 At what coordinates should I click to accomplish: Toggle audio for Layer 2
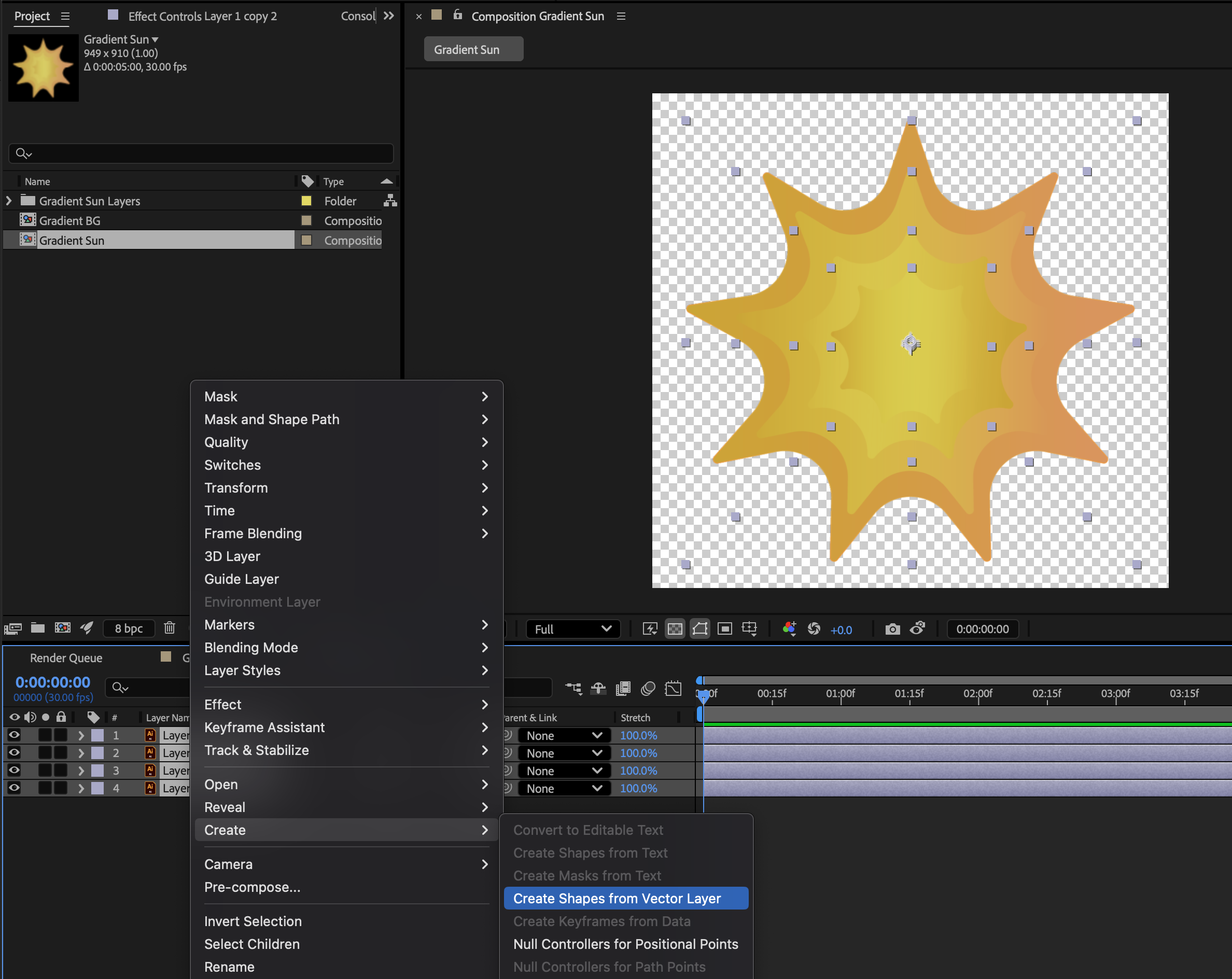[30, 753]
